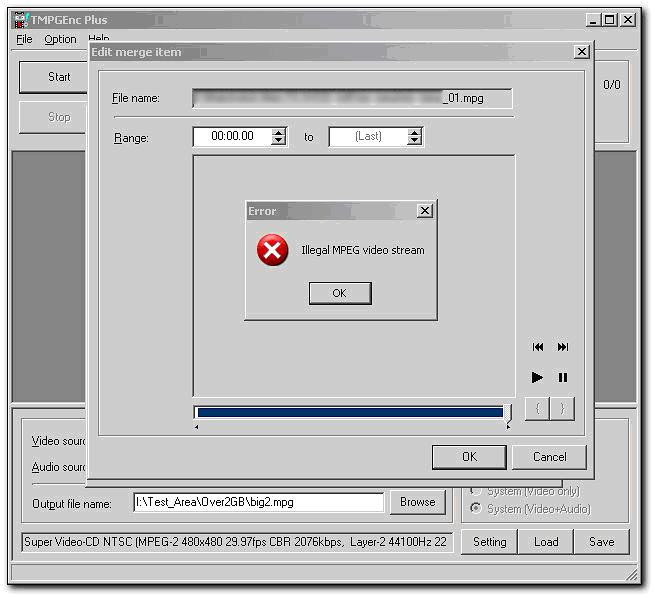Set range end with } button
The width and height of the screenshot is (655, 598).
click(x=562, y=408)
